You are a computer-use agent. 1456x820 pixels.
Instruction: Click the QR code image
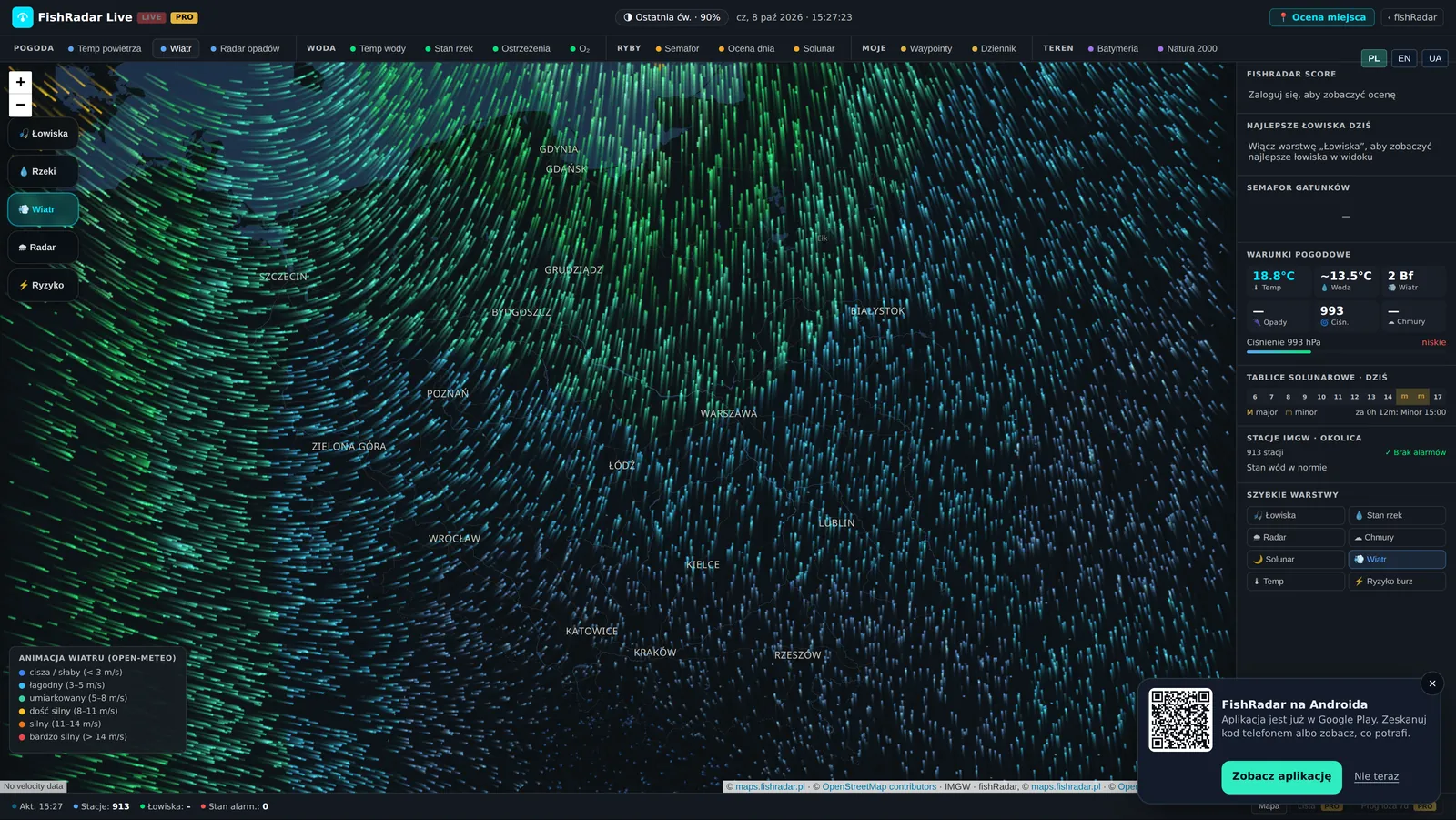(1180, 720)
